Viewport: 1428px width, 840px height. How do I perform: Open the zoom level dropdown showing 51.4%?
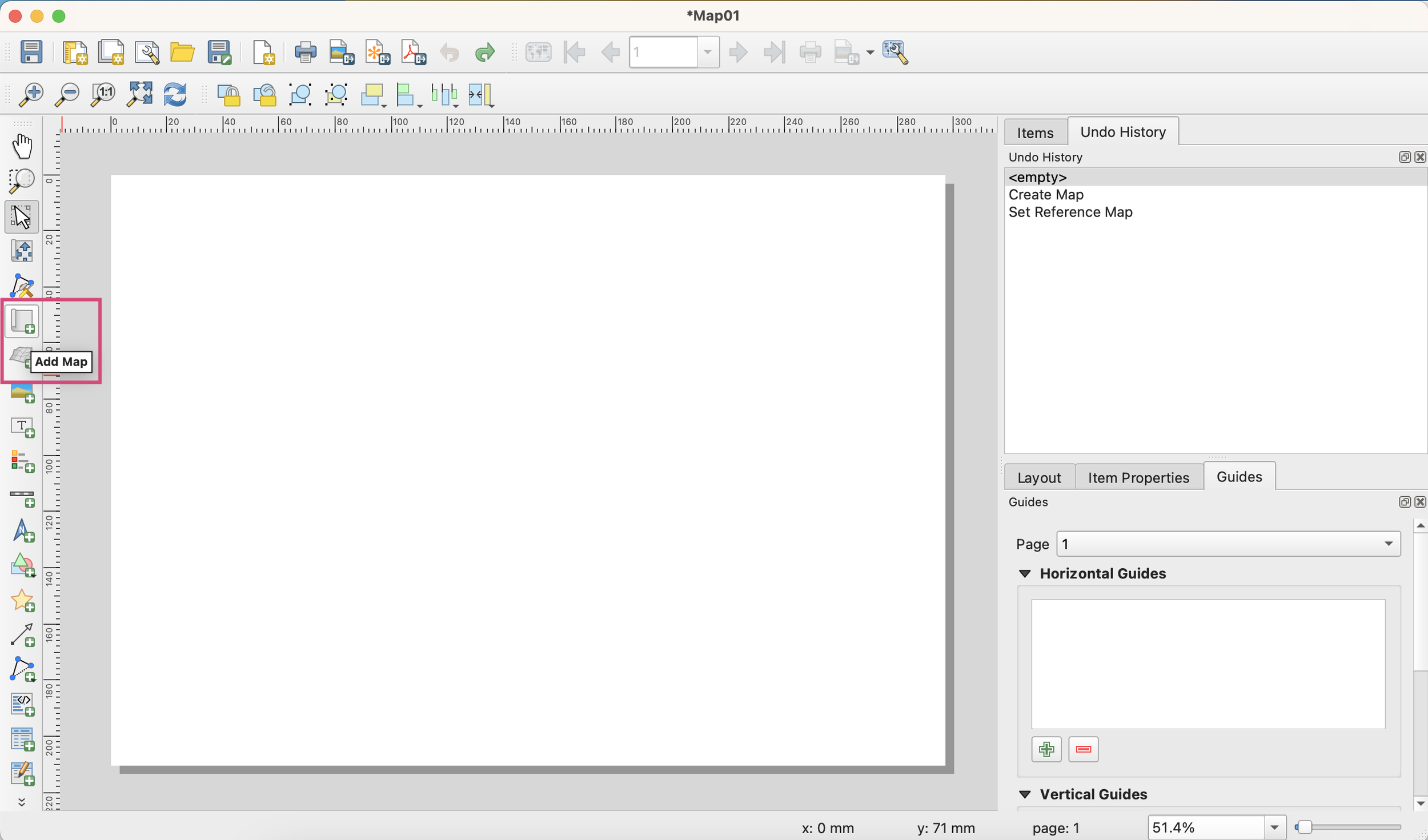click(1274, 827)
